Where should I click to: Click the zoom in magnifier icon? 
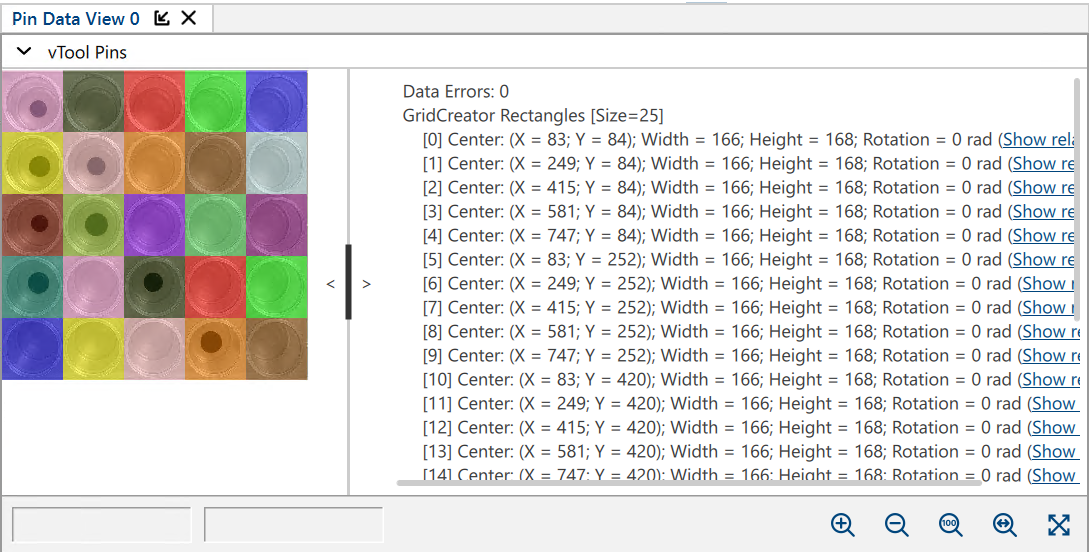[x=842, y=525]
